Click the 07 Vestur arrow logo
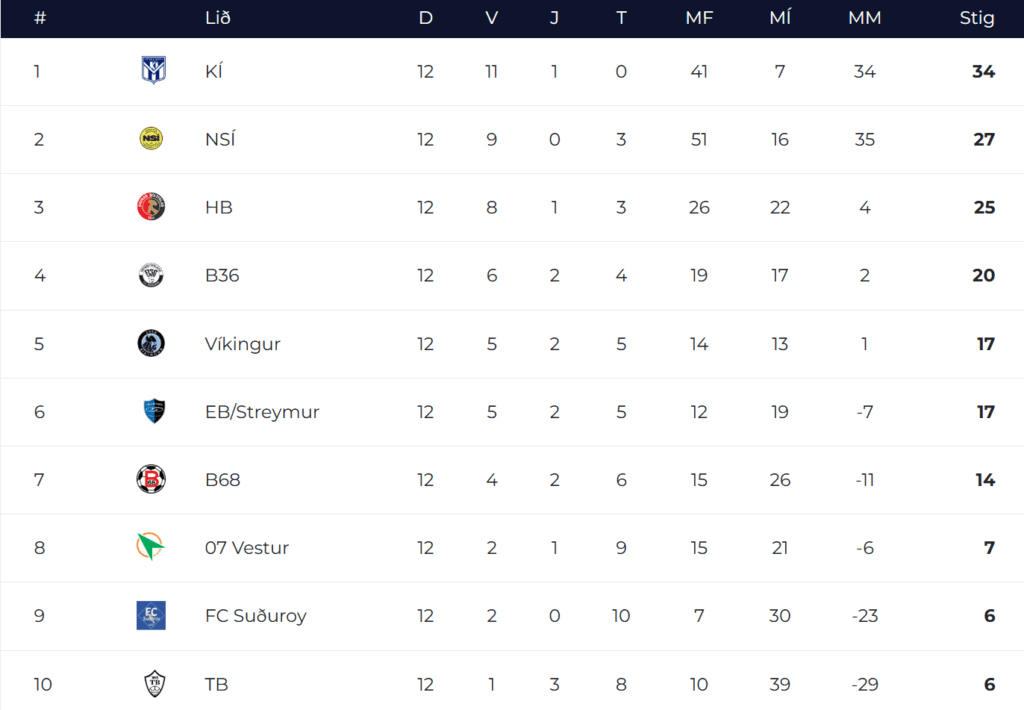 (x=150, y=547)
